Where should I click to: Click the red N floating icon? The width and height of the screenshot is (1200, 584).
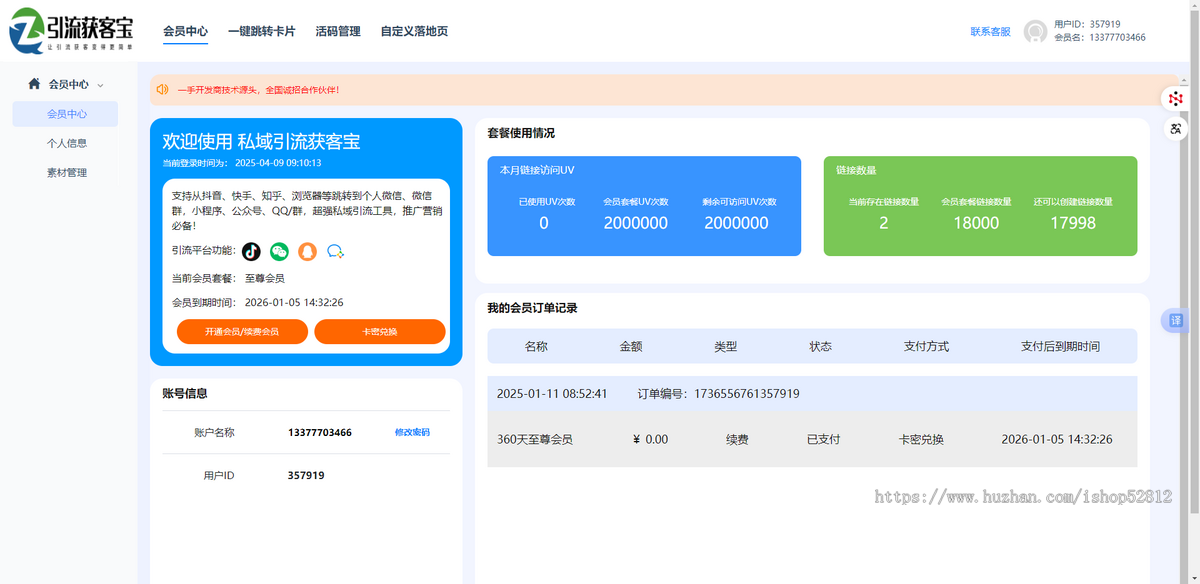[1176, 98]
